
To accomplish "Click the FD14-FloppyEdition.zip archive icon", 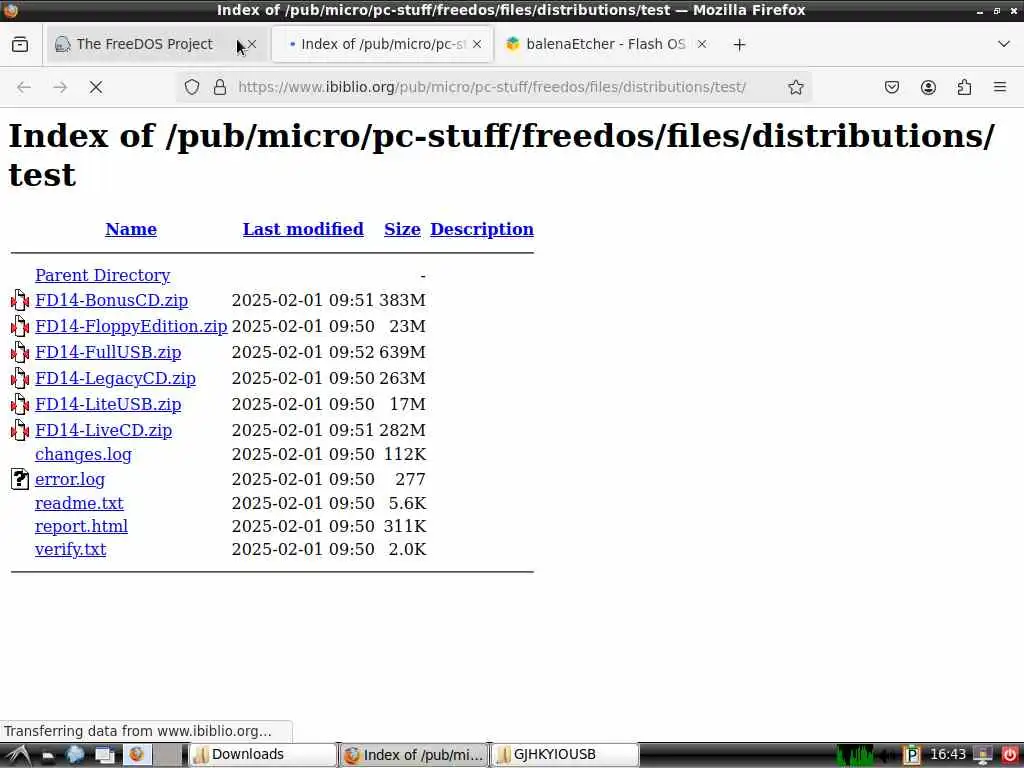I will (x=20, y=326).
